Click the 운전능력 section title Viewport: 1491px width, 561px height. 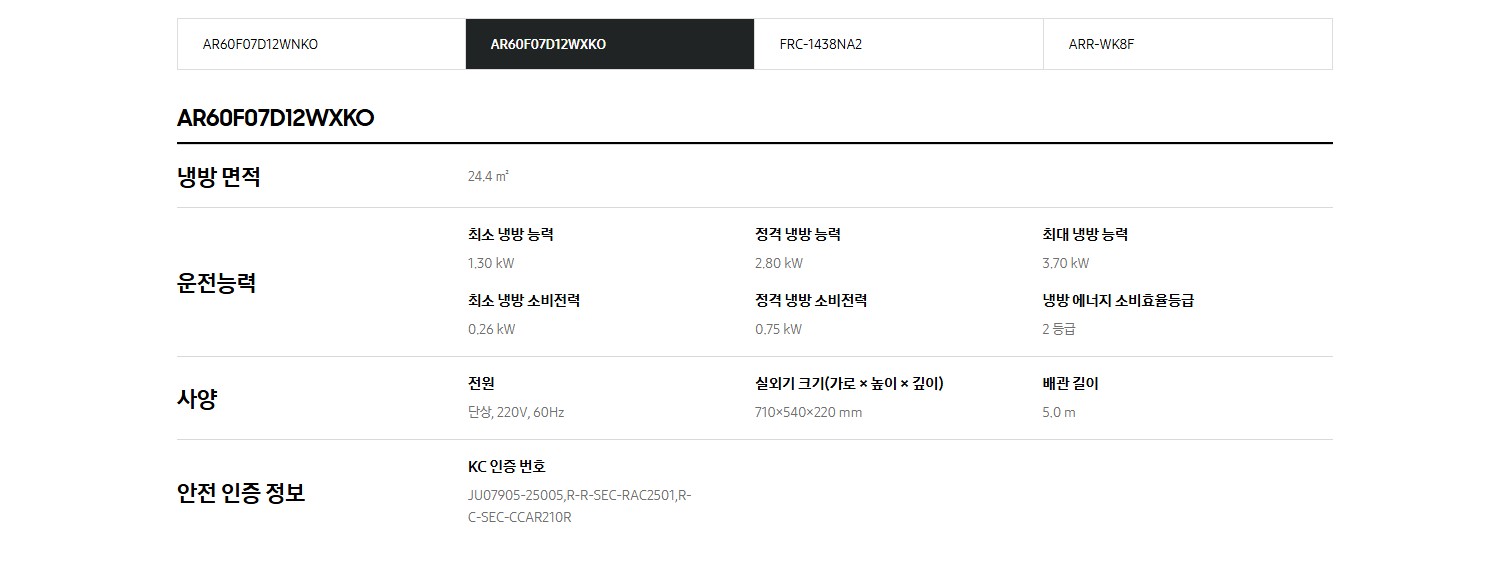pyautogui.click(x=217, y=283)
